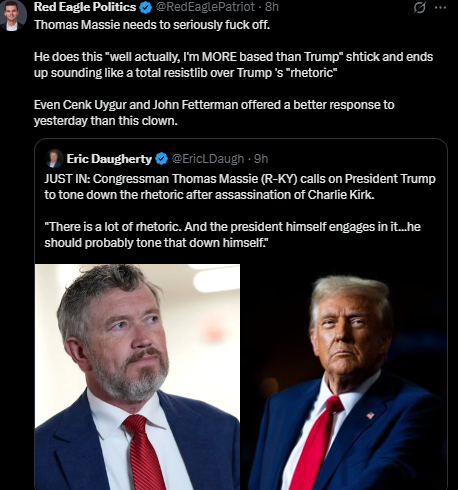Open the Eric Daugherty display name
458x490 pixels.
(109, 159)
